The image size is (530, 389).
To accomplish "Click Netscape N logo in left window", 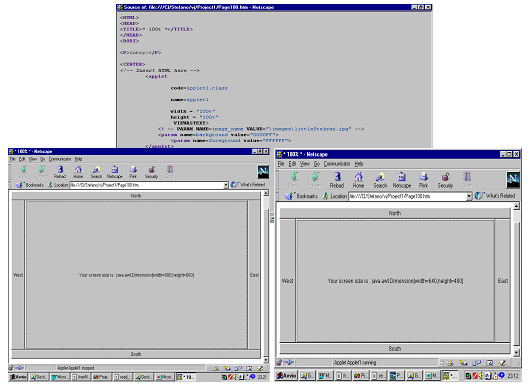I will click(263, 172).
